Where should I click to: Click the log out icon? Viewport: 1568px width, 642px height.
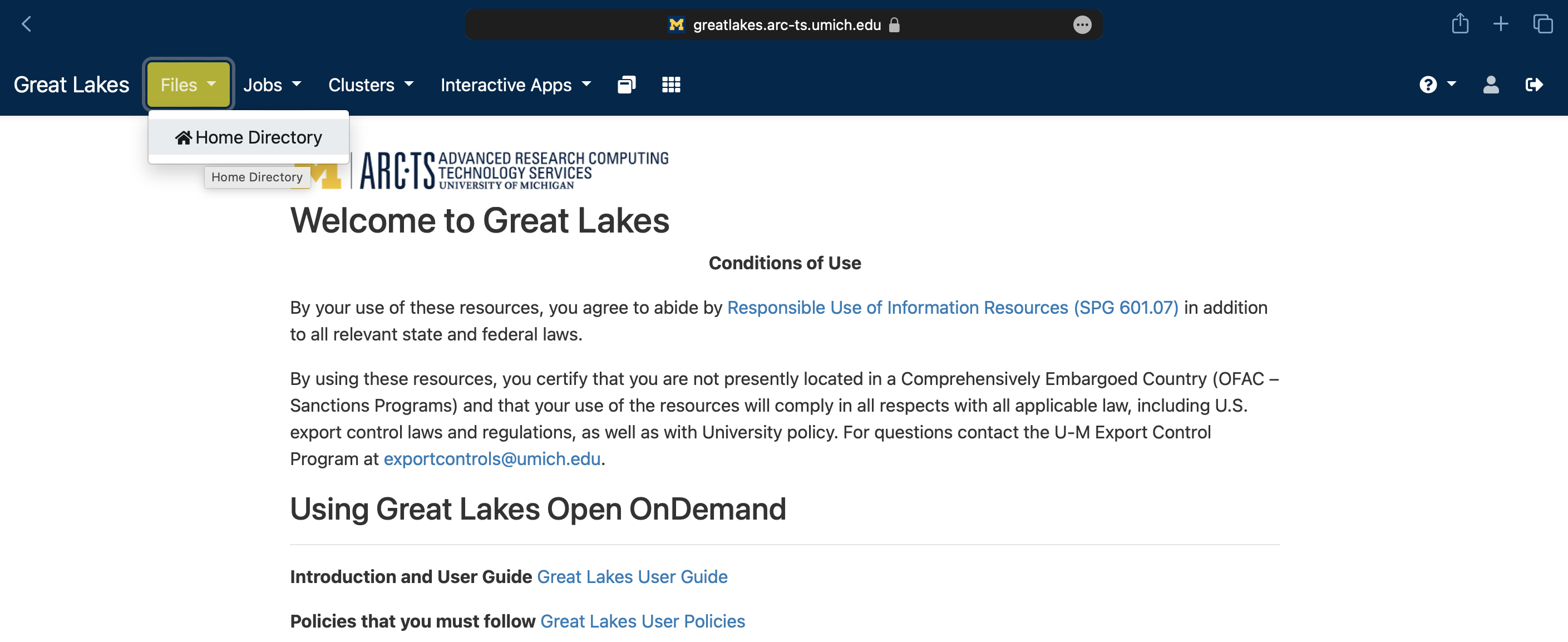pyautogui.click(x=1534, y=85)
